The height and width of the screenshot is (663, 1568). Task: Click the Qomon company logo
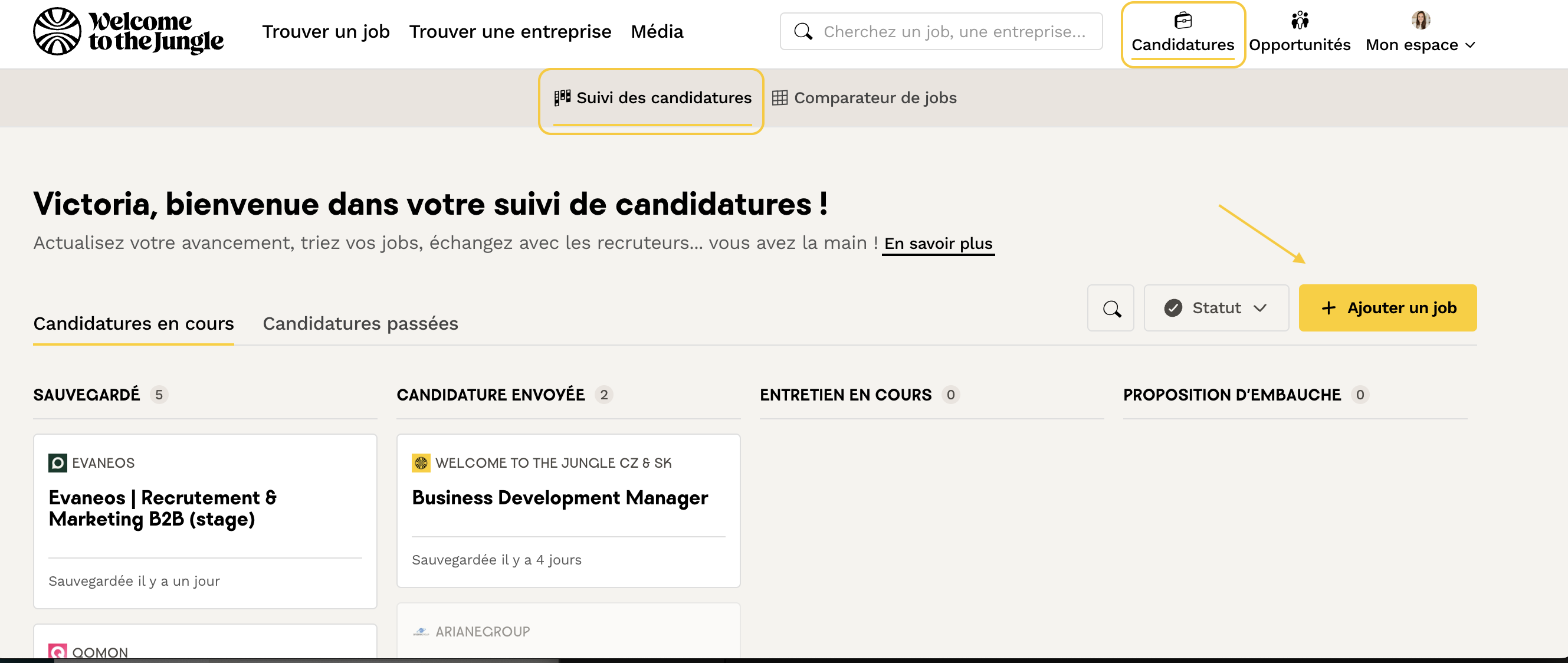57,651
